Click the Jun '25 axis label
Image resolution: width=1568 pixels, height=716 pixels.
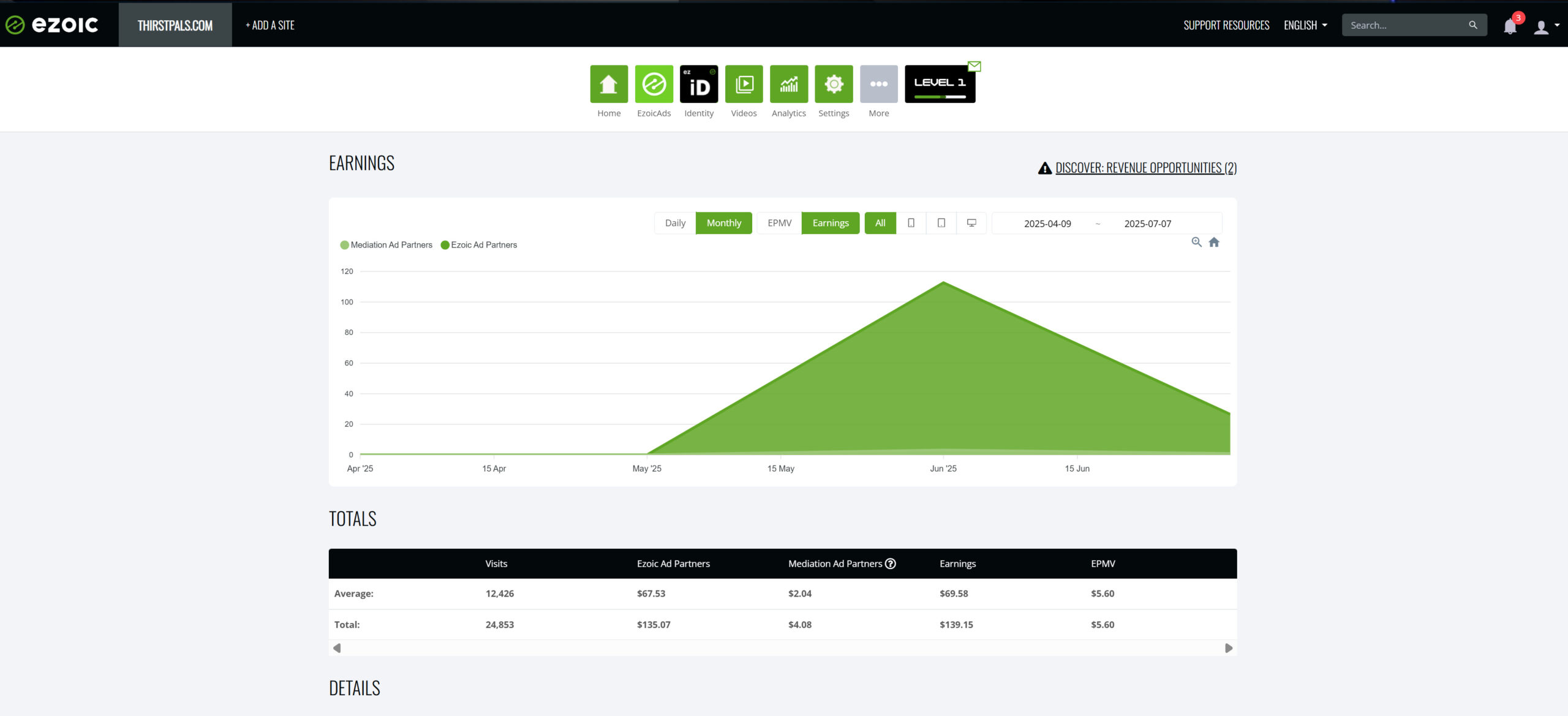[943, 469]
